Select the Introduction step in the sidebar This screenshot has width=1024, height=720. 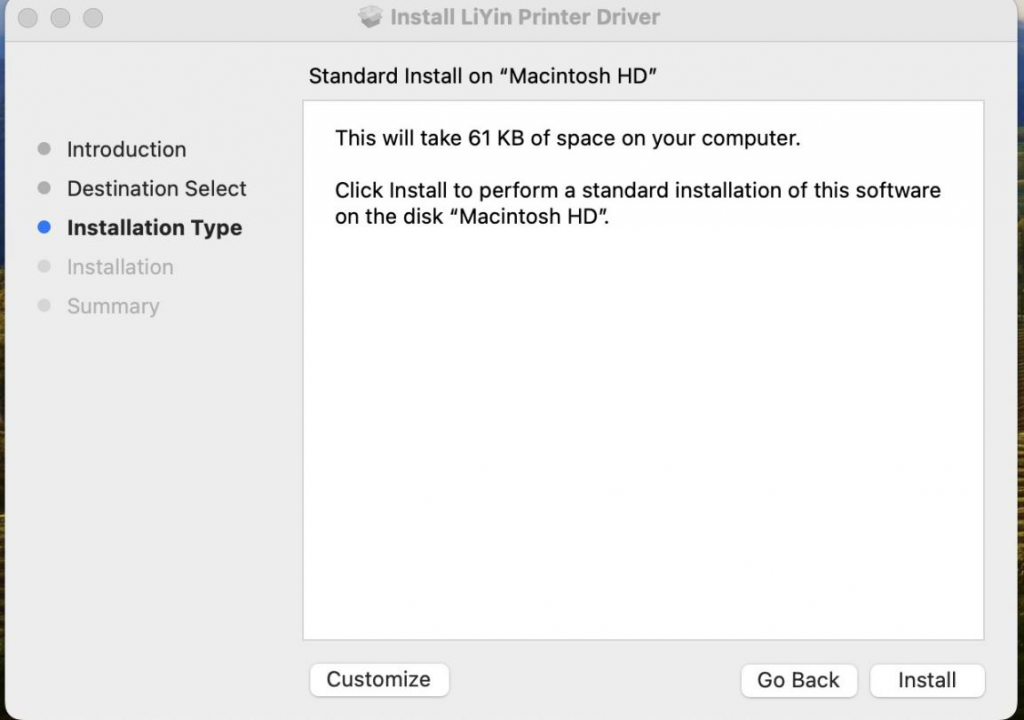[126, 149]
